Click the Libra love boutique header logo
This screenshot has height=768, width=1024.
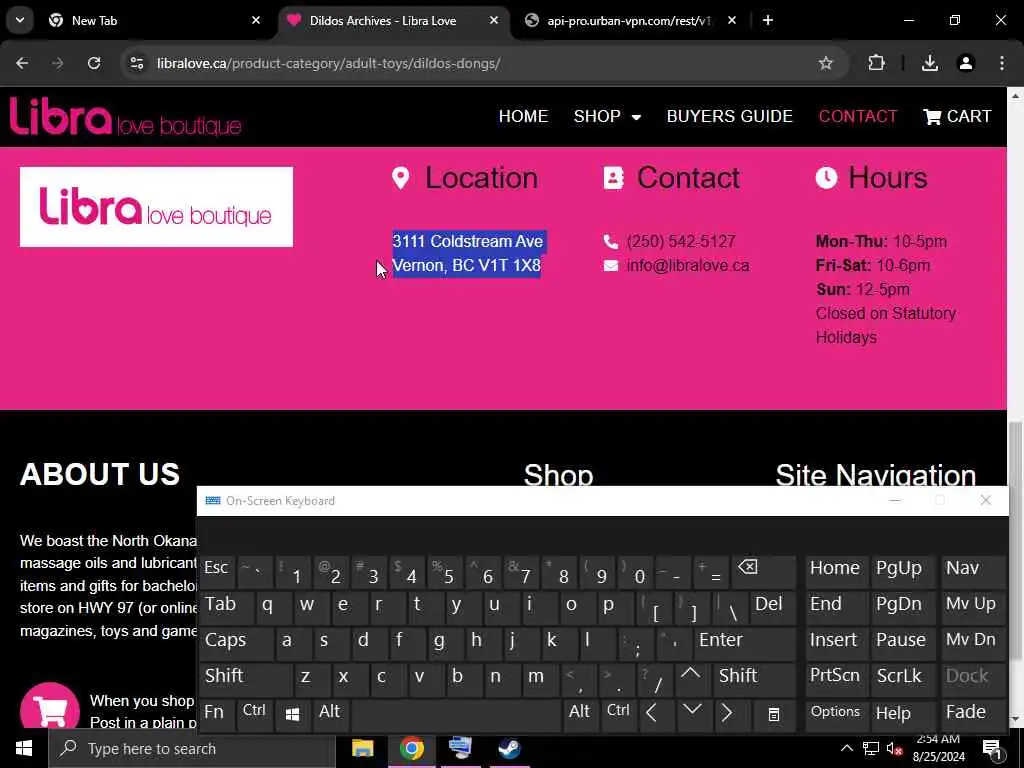pos(125,116)
